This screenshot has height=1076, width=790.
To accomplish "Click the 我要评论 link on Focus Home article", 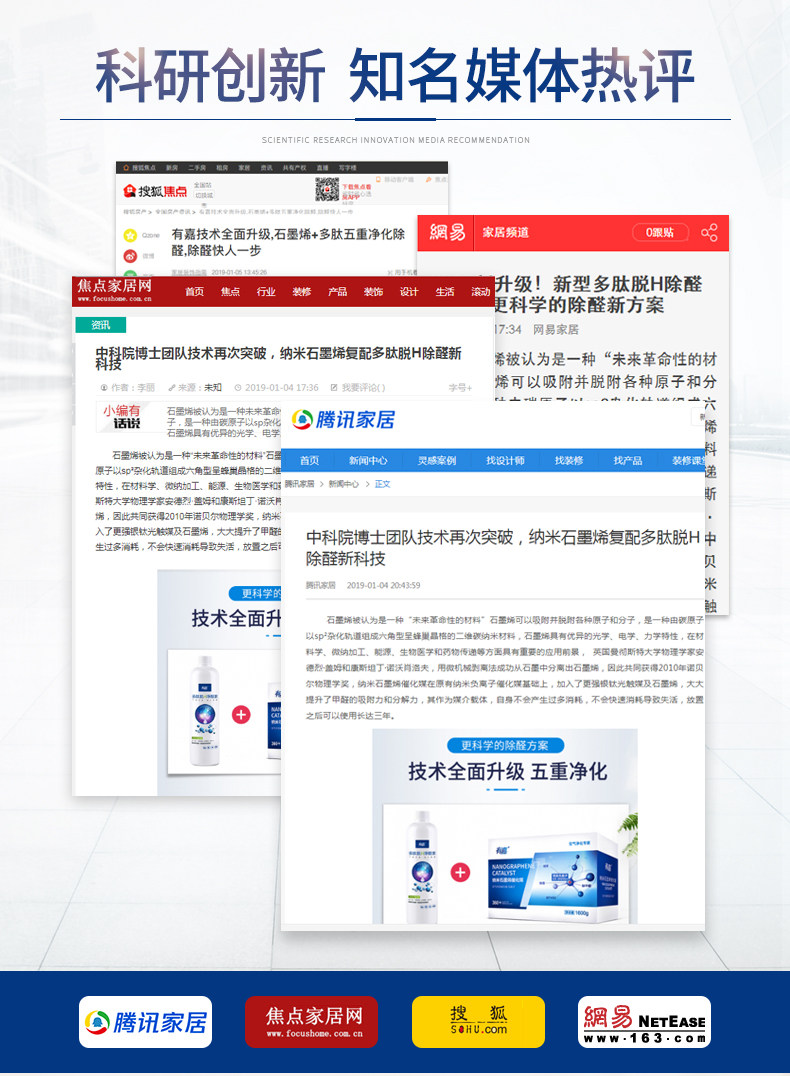I will point(358,388).
